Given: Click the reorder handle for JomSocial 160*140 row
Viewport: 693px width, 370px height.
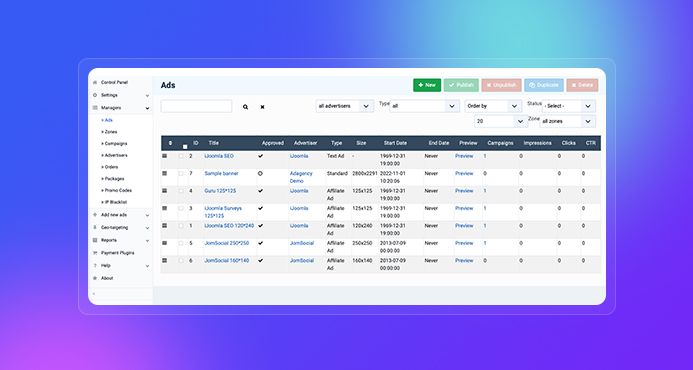Looking at the screenshot, I should [x=164, y=260].
